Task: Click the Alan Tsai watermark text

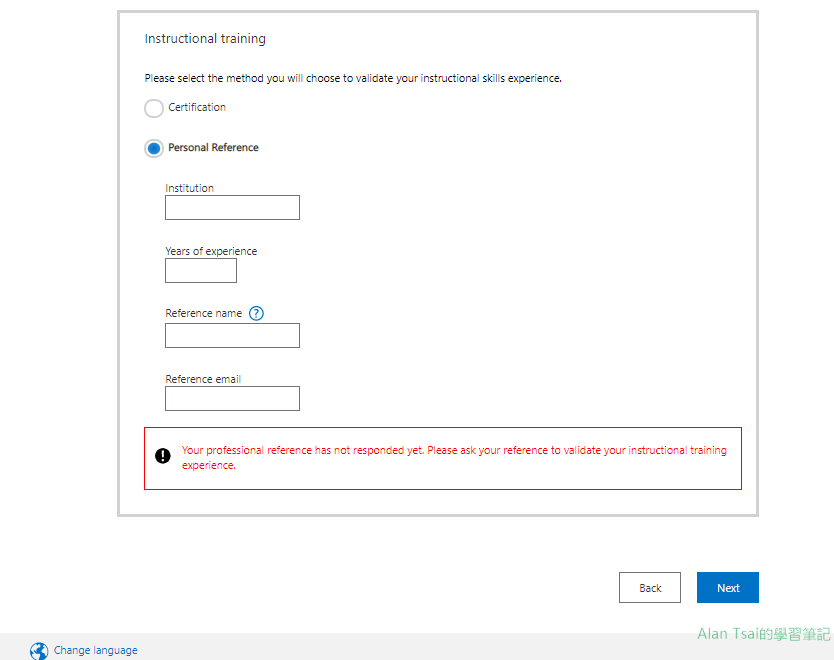Action: point(764,634)
